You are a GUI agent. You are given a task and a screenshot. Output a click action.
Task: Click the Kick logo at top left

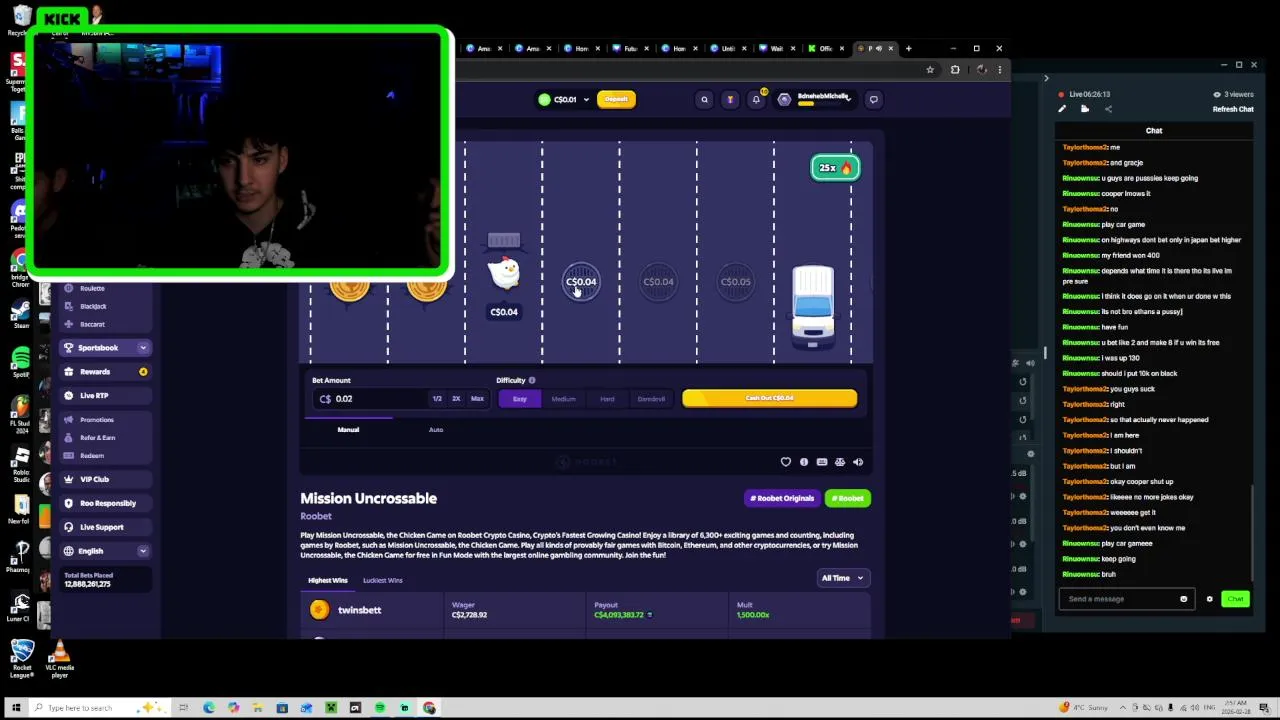coord(62,18)
